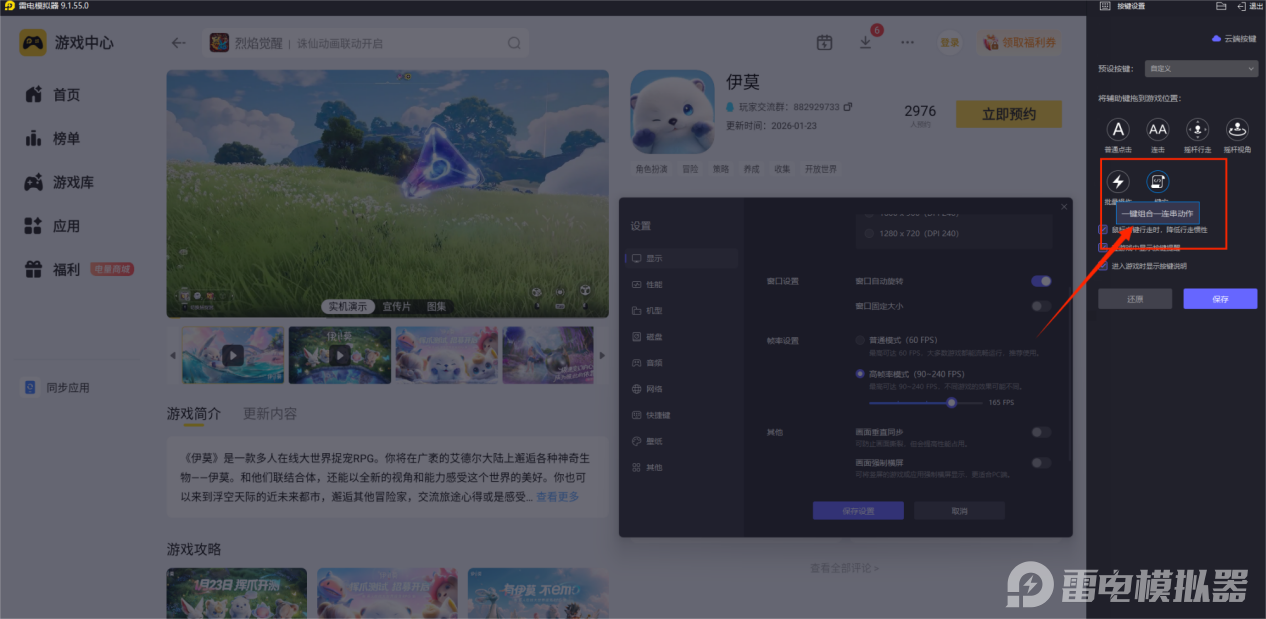Click the 烈焰觉醒 game icon in search bar
Viewport: 1266px width, 619px height.
219,43
